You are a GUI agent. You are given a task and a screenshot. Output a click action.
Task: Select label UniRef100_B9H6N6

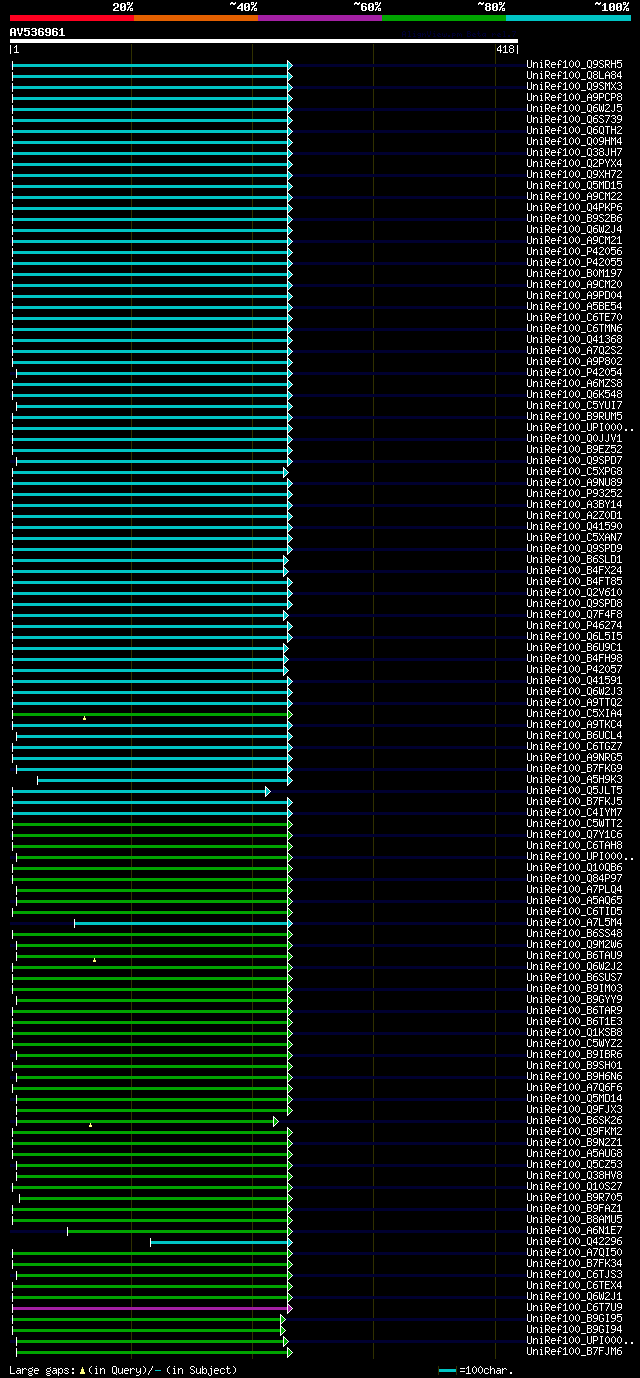[x=574, y=1076]
